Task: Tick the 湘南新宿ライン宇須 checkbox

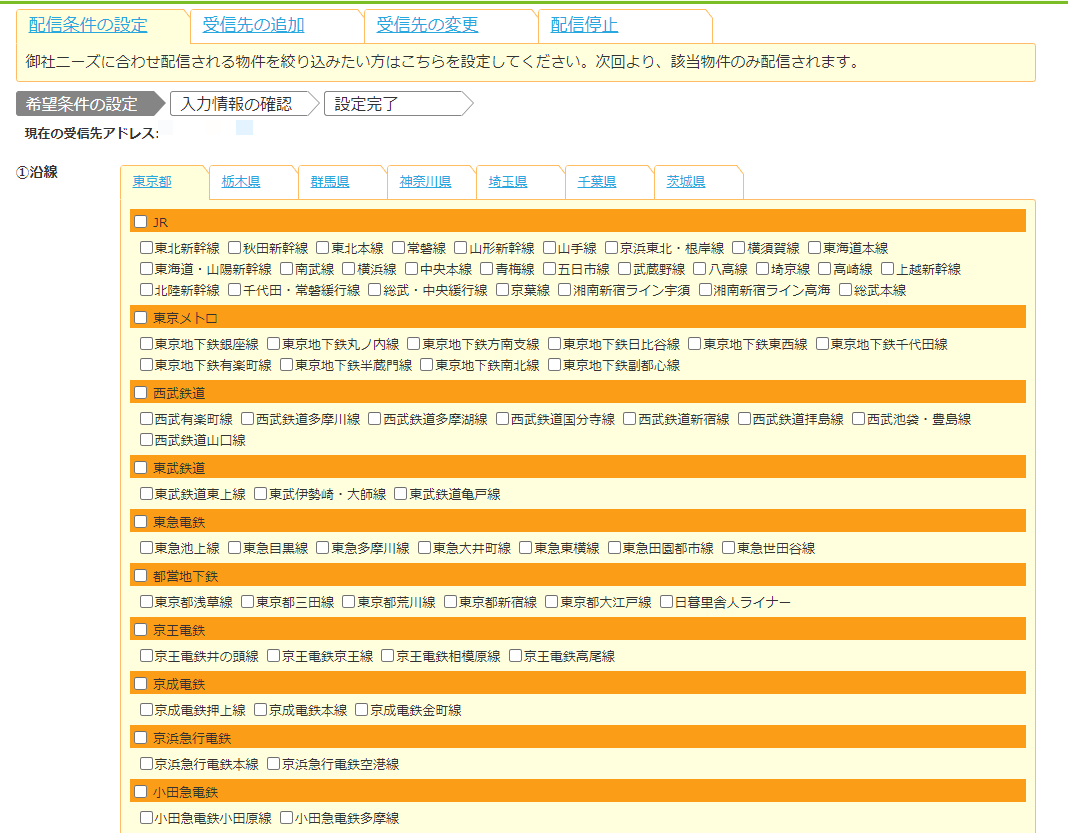Action: tap(565, 289)
